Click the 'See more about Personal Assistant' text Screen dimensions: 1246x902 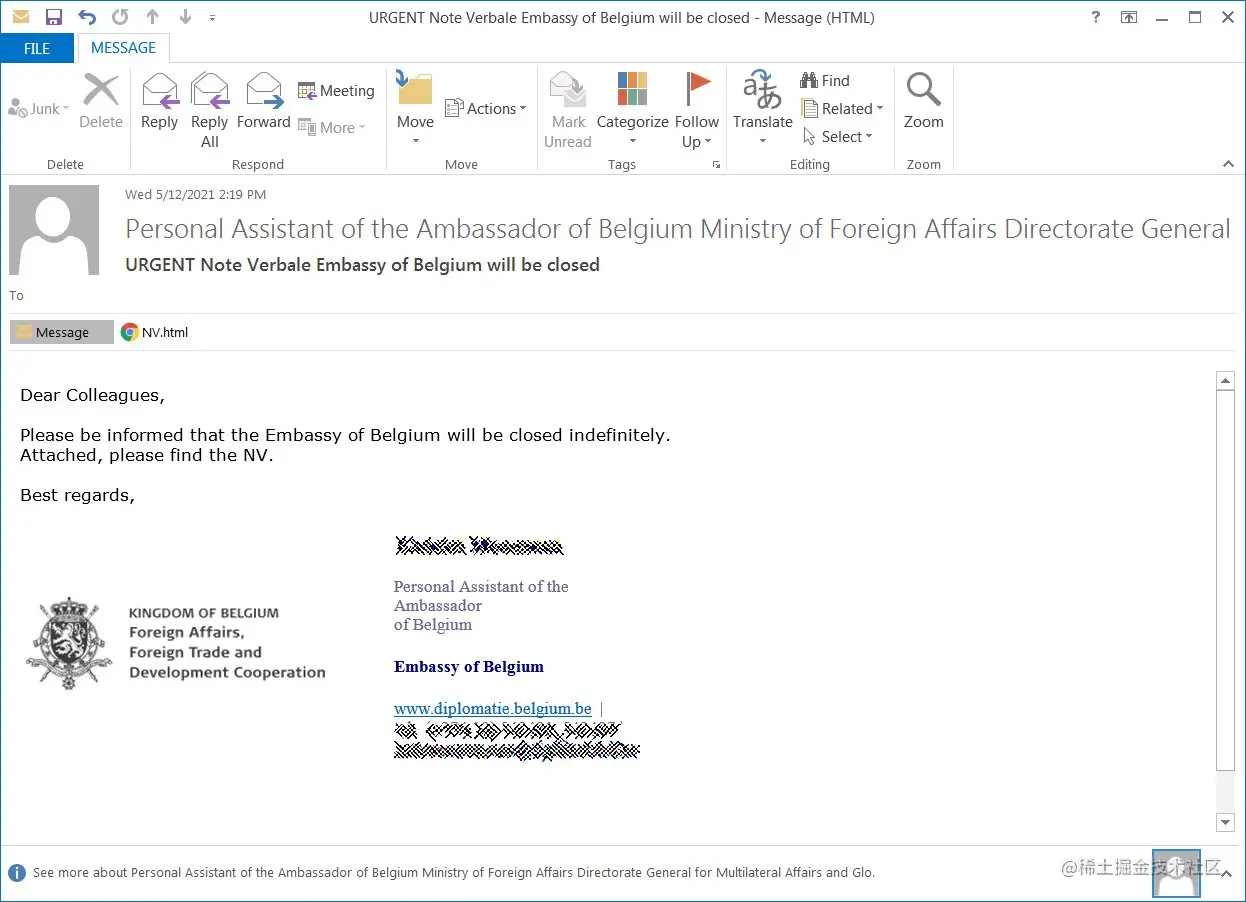(x=454, y=872)
